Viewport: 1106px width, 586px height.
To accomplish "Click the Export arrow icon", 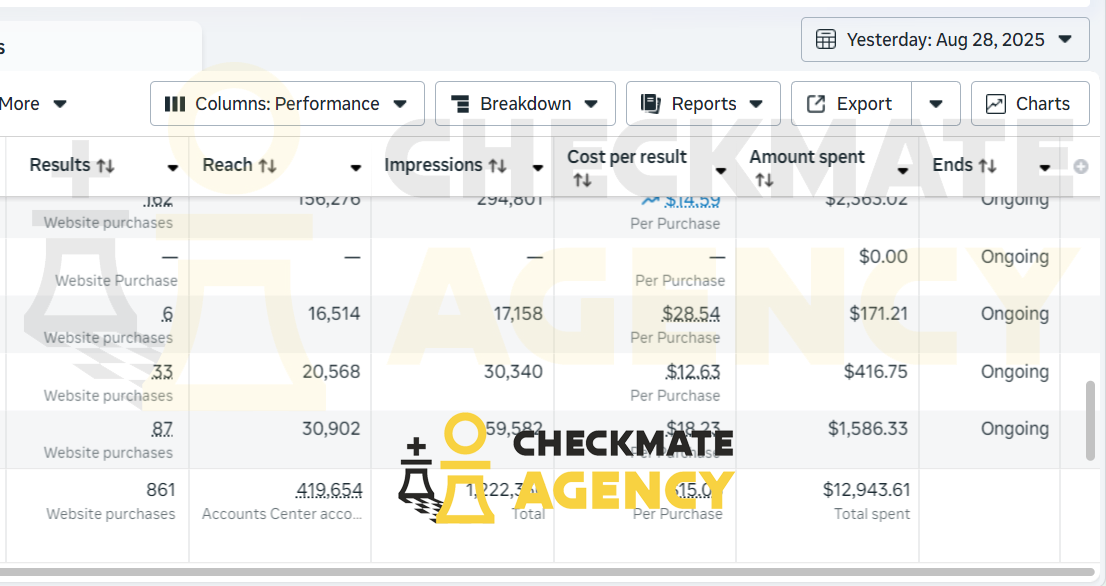I will 816,104.
